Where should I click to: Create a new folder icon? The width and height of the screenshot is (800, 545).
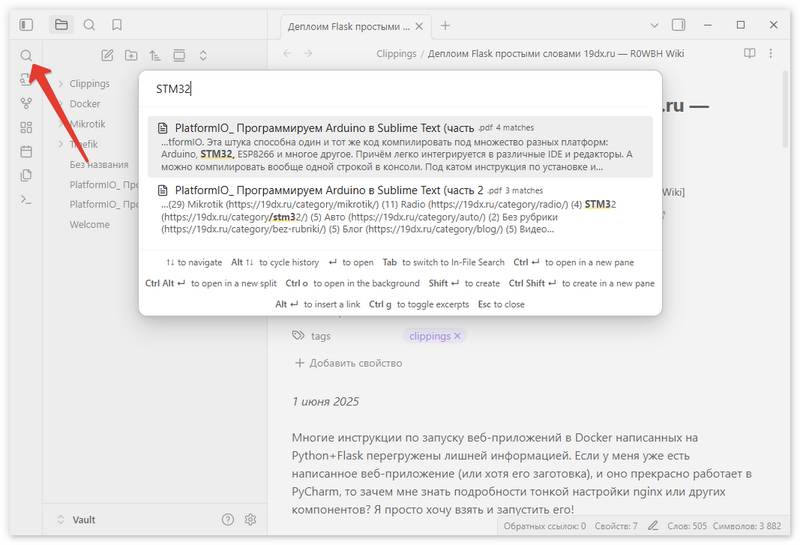coord(131,55)
